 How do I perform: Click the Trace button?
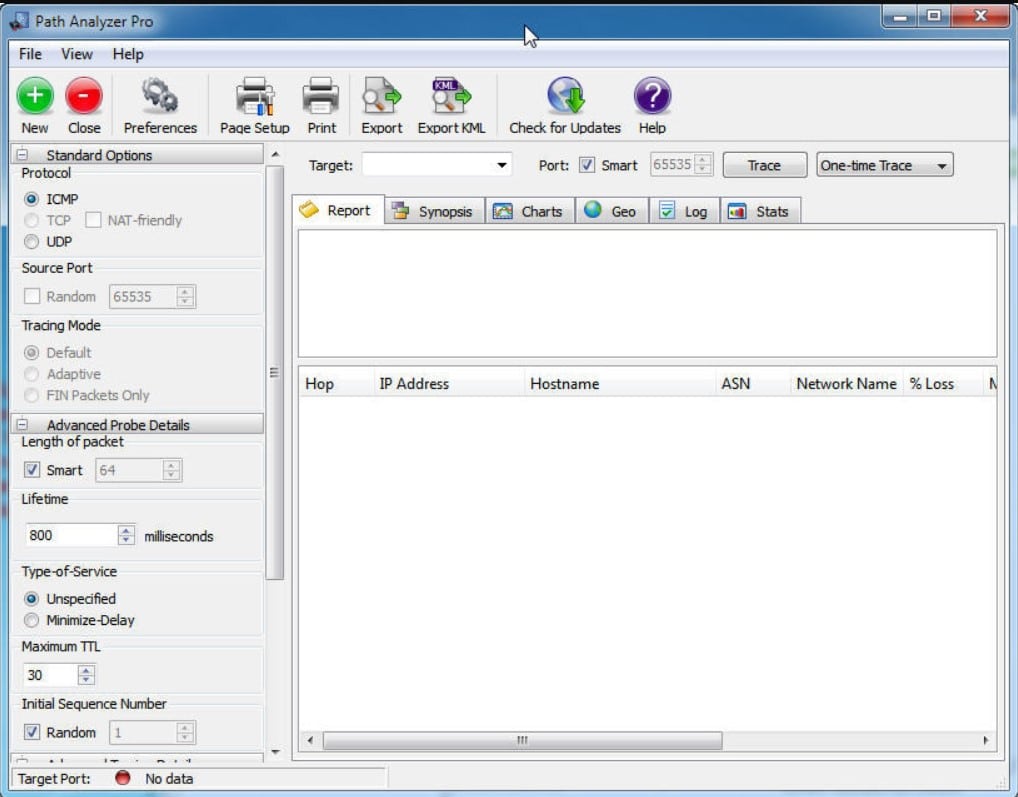pyautogui.click(x=764, y=165)
